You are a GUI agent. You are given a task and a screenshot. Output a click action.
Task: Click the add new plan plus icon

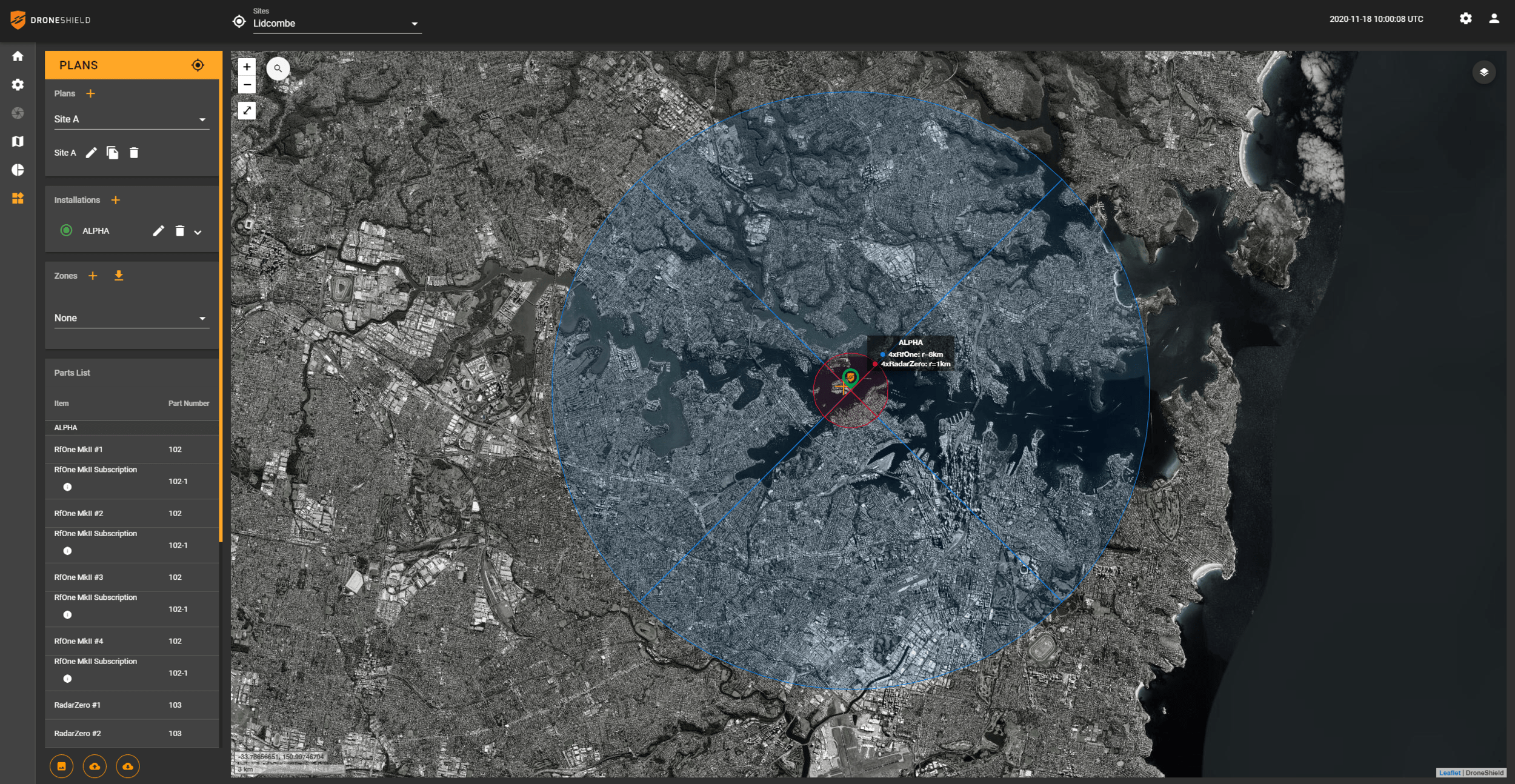pyautogui.click(x=90, y=94)
